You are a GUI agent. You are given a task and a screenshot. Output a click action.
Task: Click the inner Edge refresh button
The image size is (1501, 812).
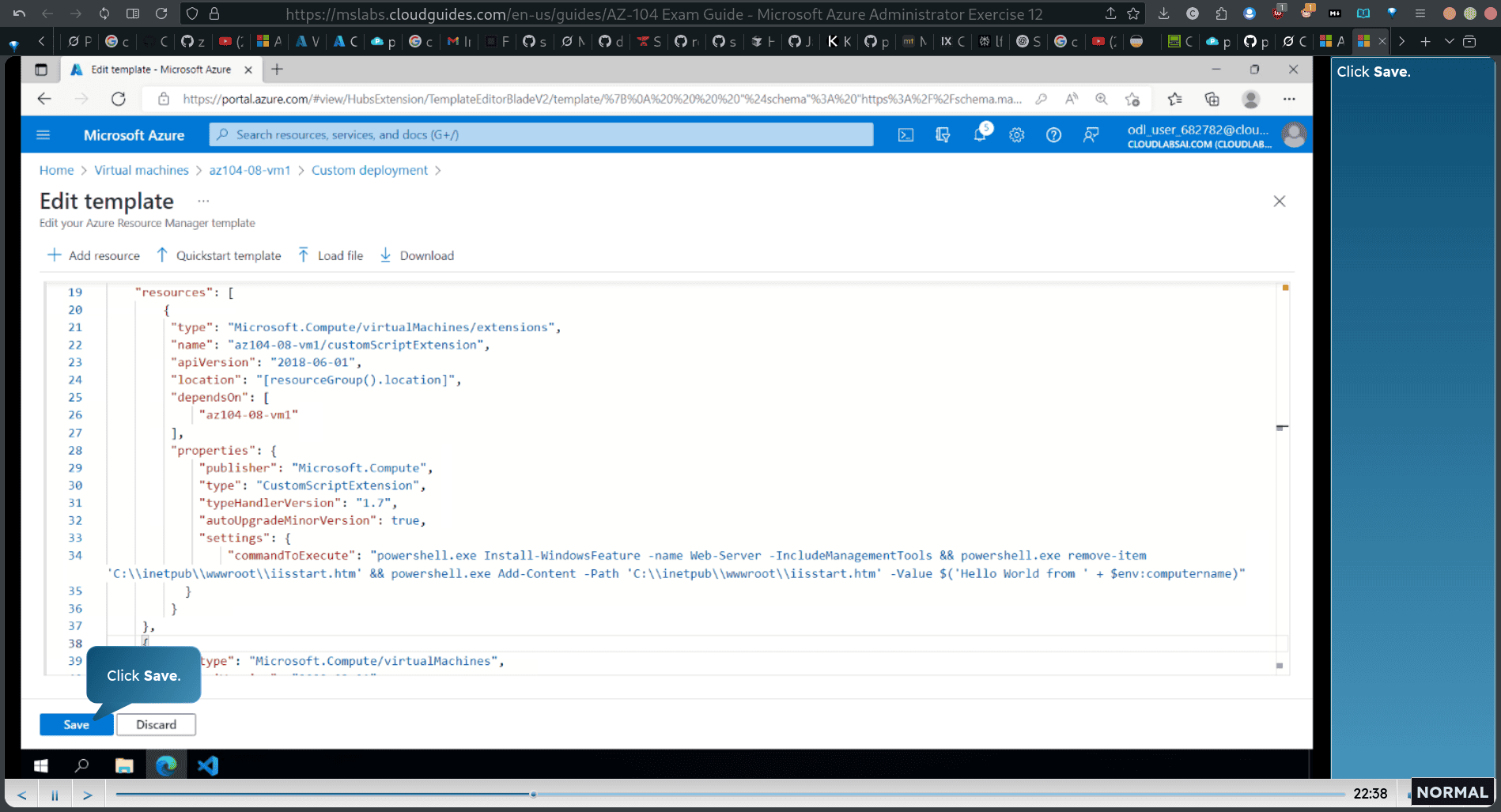119,99
